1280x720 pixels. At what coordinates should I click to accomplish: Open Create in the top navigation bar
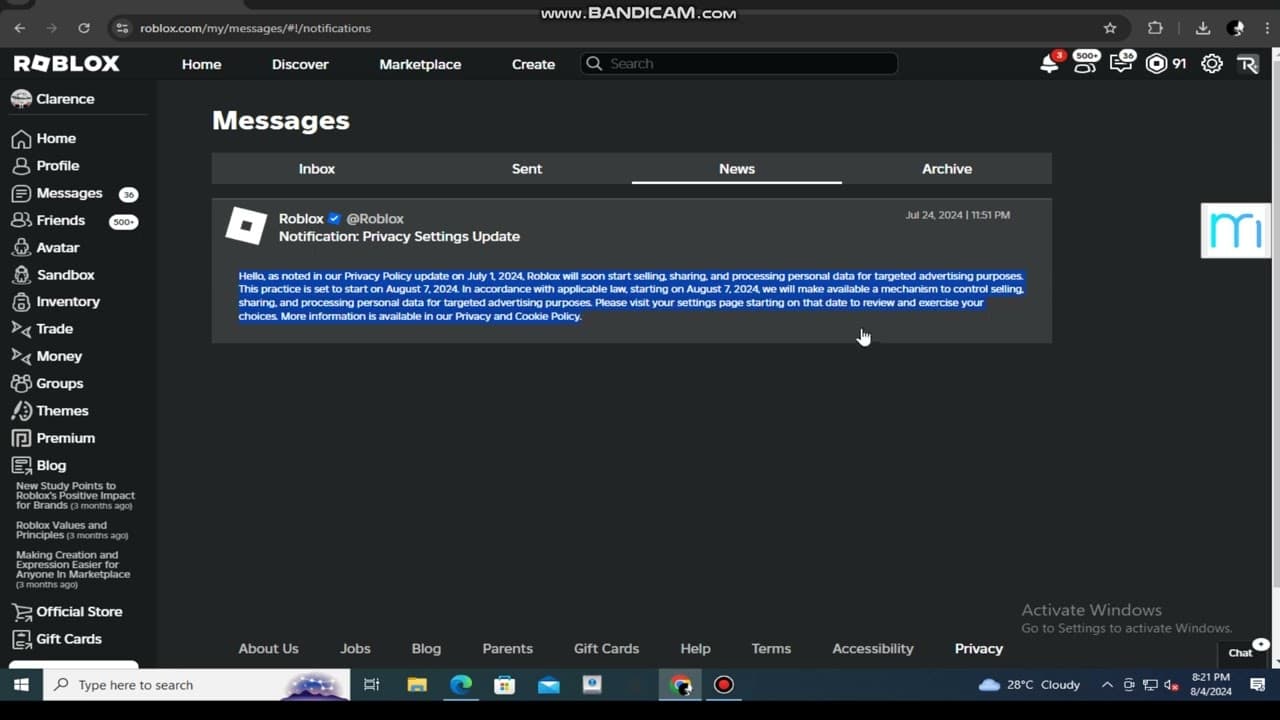[x=533, y=64]
